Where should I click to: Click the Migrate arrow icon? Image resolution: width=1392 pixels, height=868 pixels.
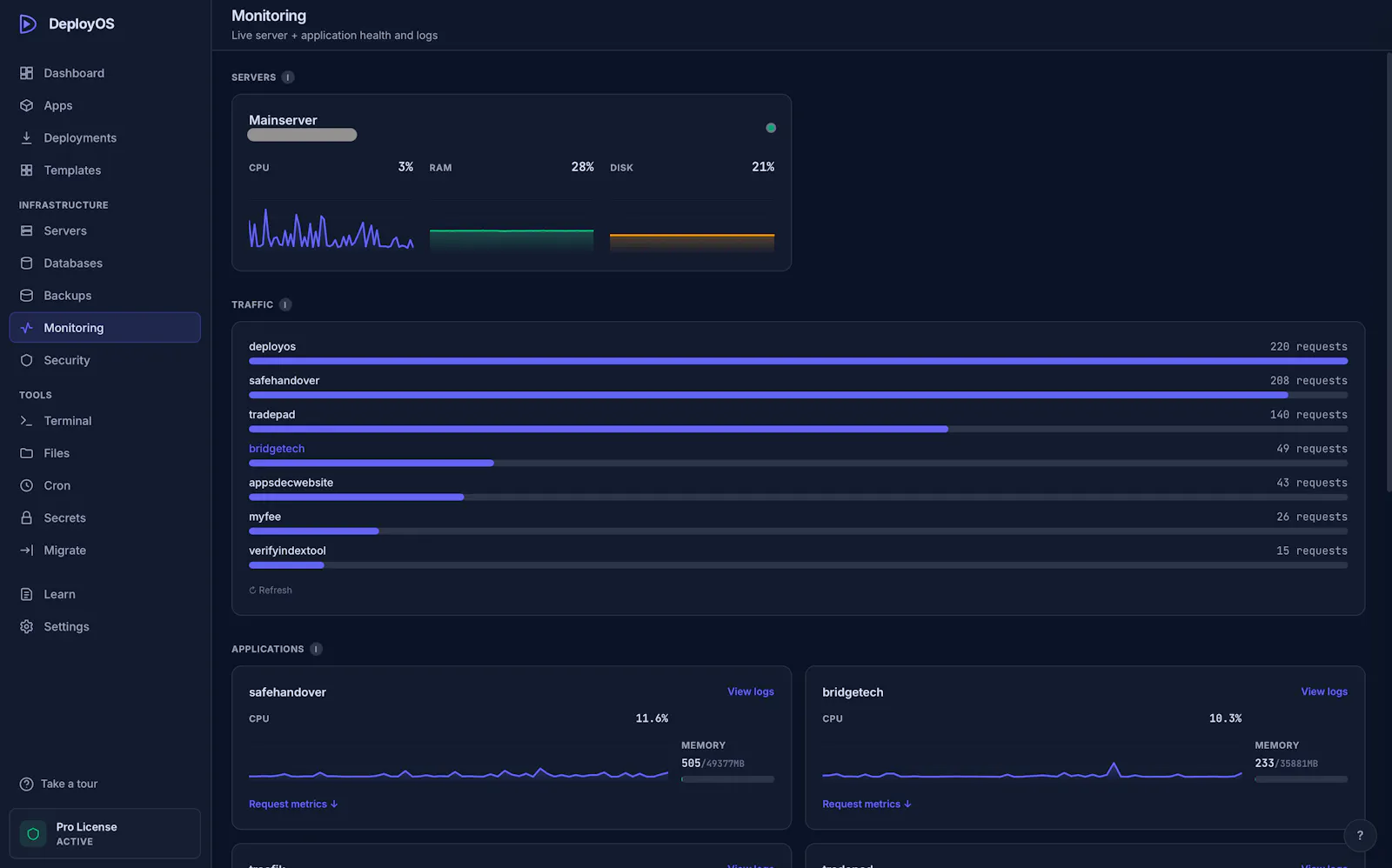(x=27, y=551)
